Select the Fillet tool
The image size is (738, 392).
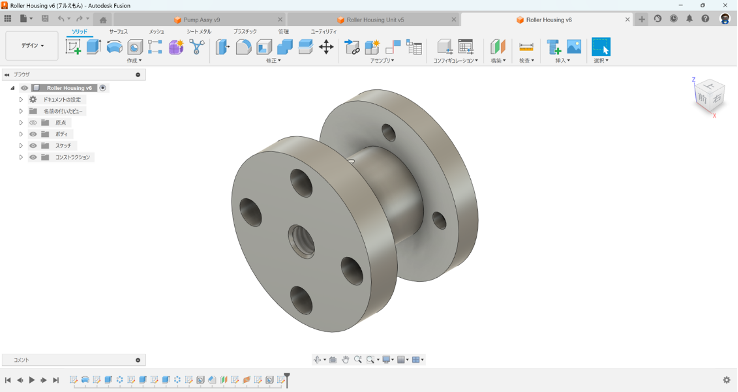pos(243,47)
